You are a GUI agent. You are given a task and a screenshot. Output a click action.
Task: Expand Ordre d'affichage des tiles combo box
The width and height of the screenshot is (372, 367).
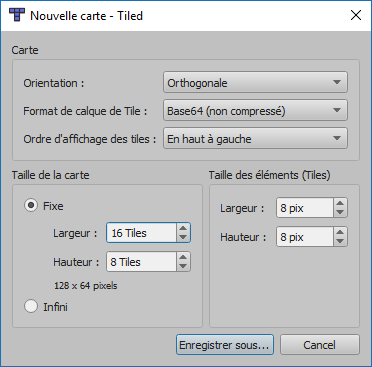(x=255, y=138)
